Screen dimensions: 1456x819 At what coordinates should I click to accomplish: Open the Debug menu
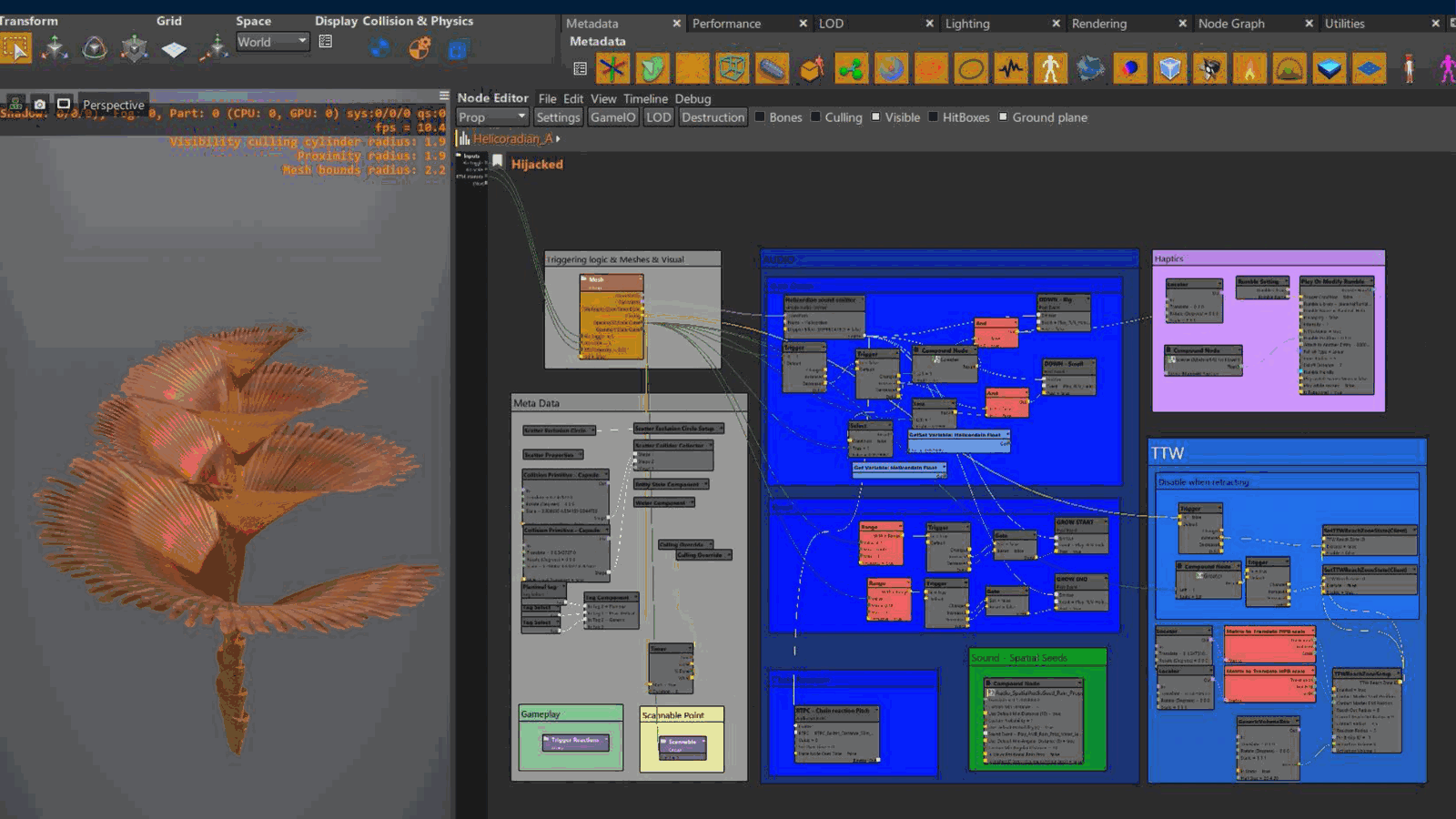click(x=693, y=98)
